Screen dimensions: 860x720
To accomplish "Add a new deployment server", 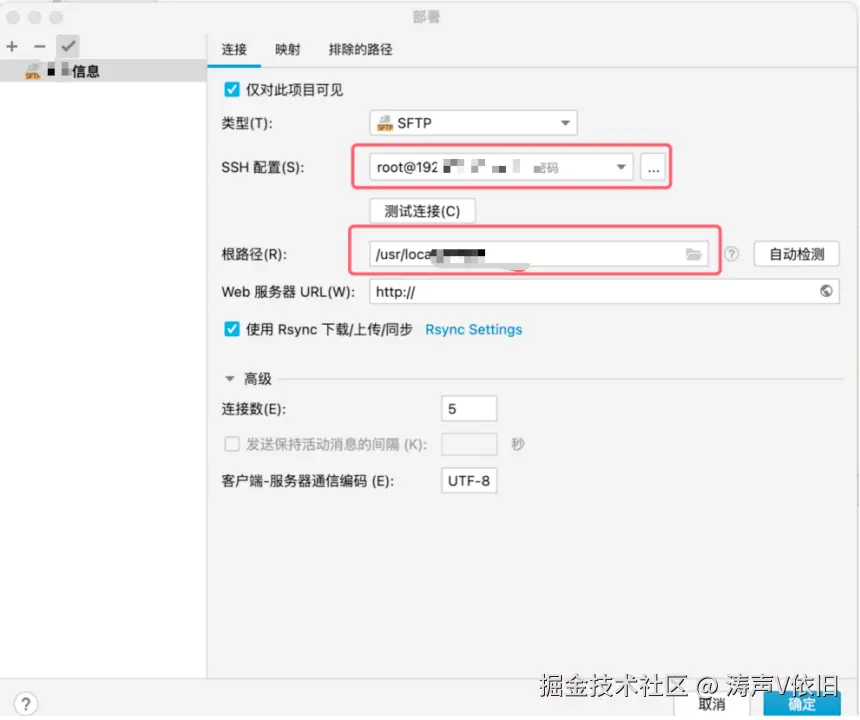I will pyautogui.click(x=11, y=45).
